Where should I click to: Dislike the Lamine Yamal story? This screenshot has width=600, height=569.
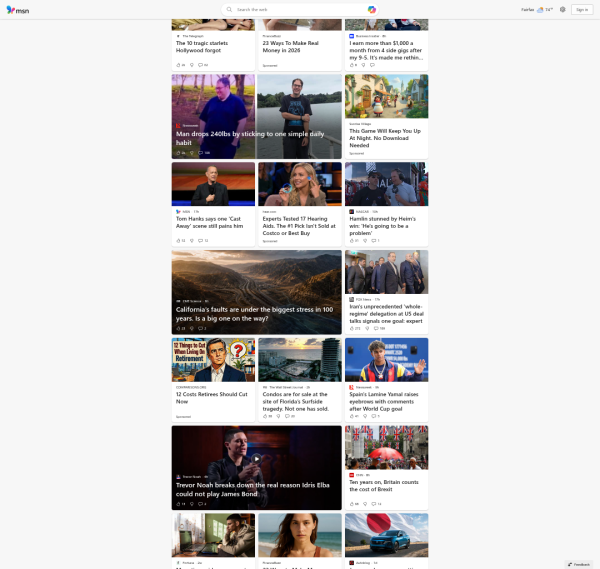click(x=365, y=416)
